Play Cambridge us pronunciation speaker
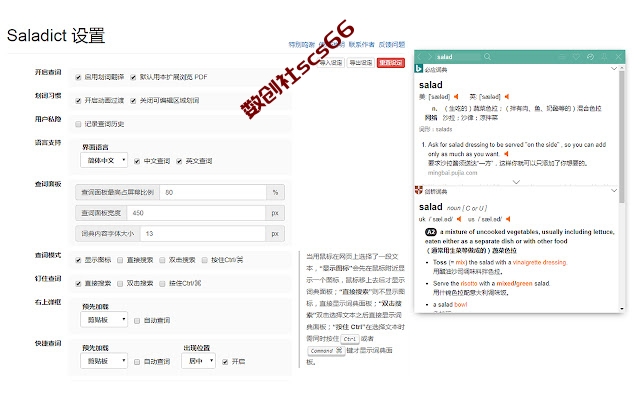The image size is (640, 400). [508, 219]
